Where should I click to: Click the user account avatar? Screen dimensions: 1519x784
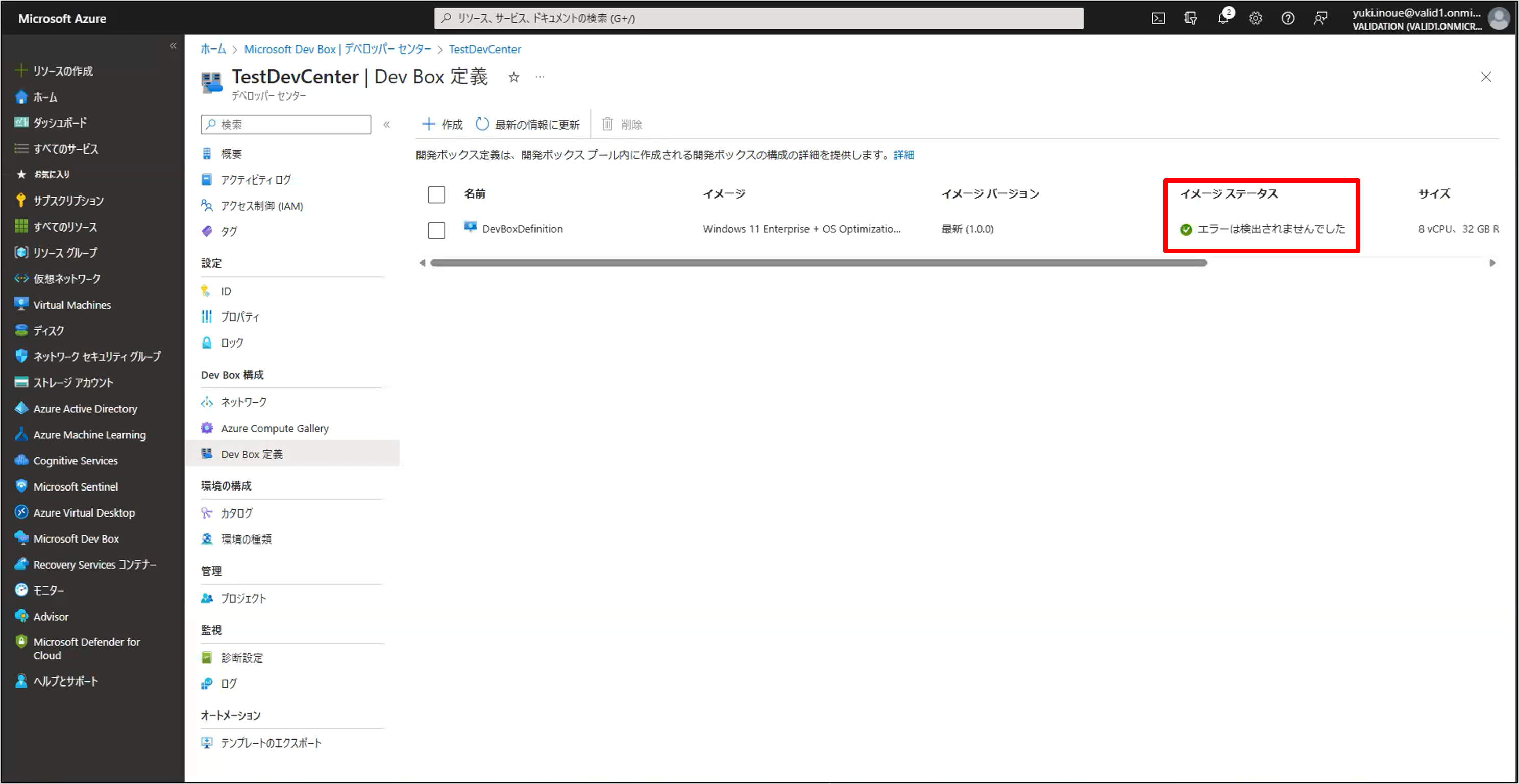pyautogui.click(x=1499, y=18)
